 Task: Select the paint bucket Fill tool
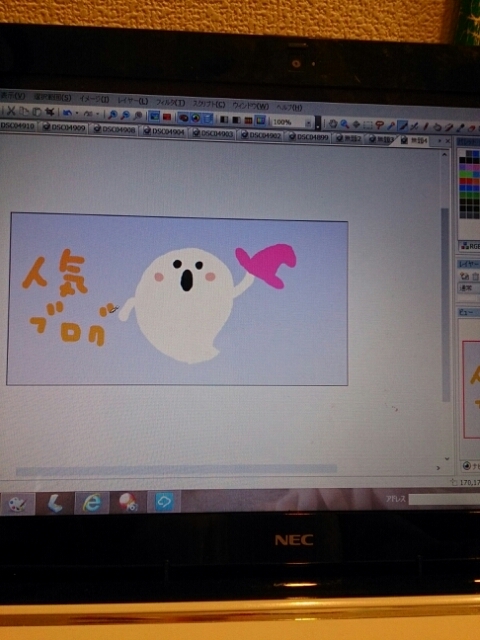(x=437, y=127)
